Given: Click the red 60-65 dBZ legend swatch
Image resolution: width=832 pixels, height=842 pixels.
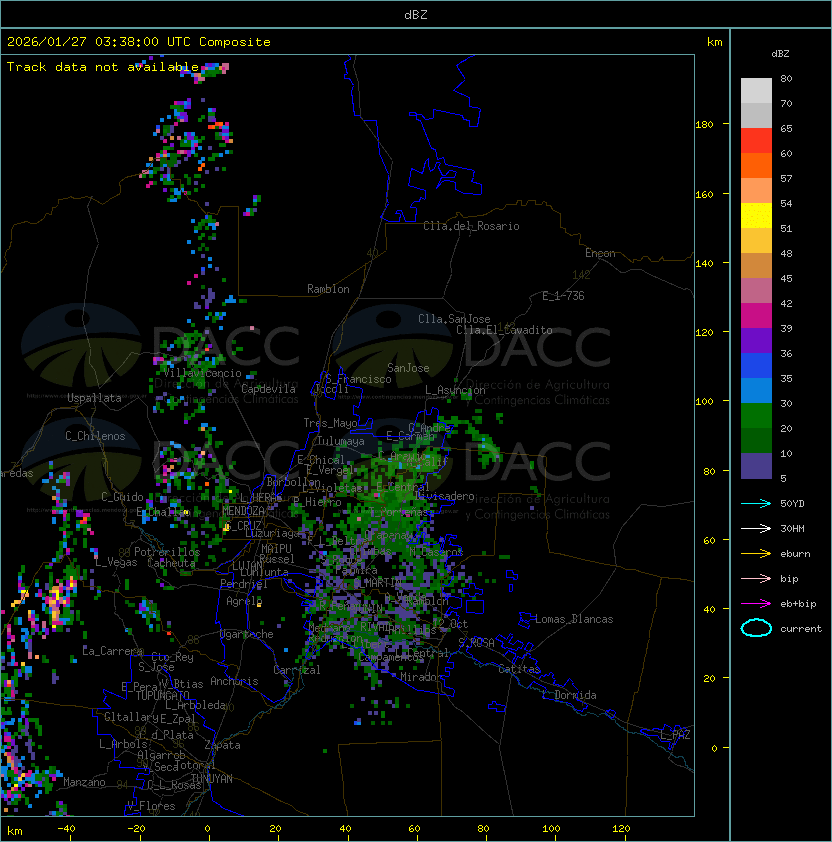Looking at the screenshot, I should [756, 141].
